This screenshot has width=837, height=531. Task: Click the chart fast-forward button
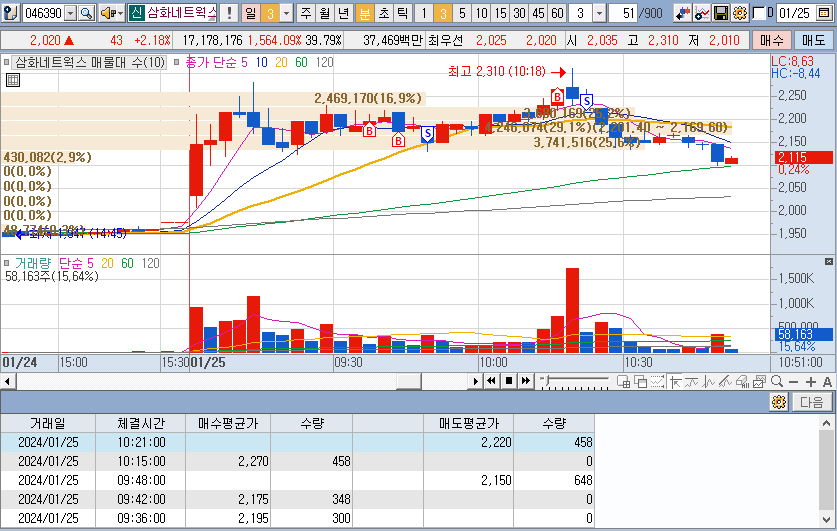tap(526, 381)
